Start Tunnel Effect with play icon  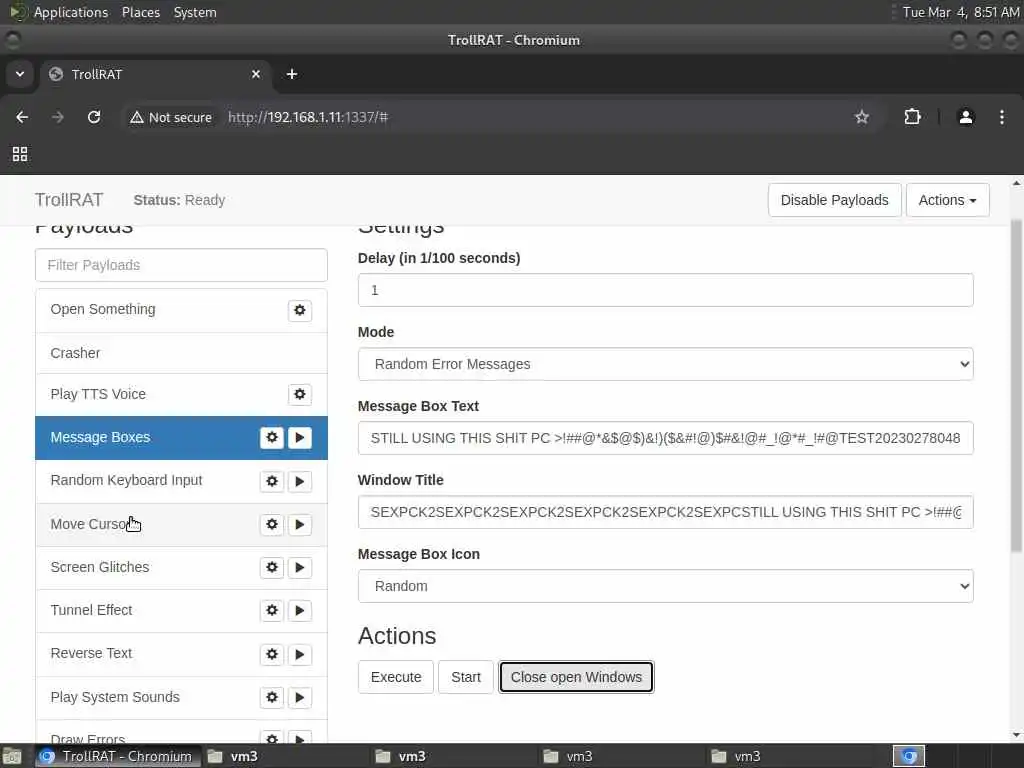[300, 611]
